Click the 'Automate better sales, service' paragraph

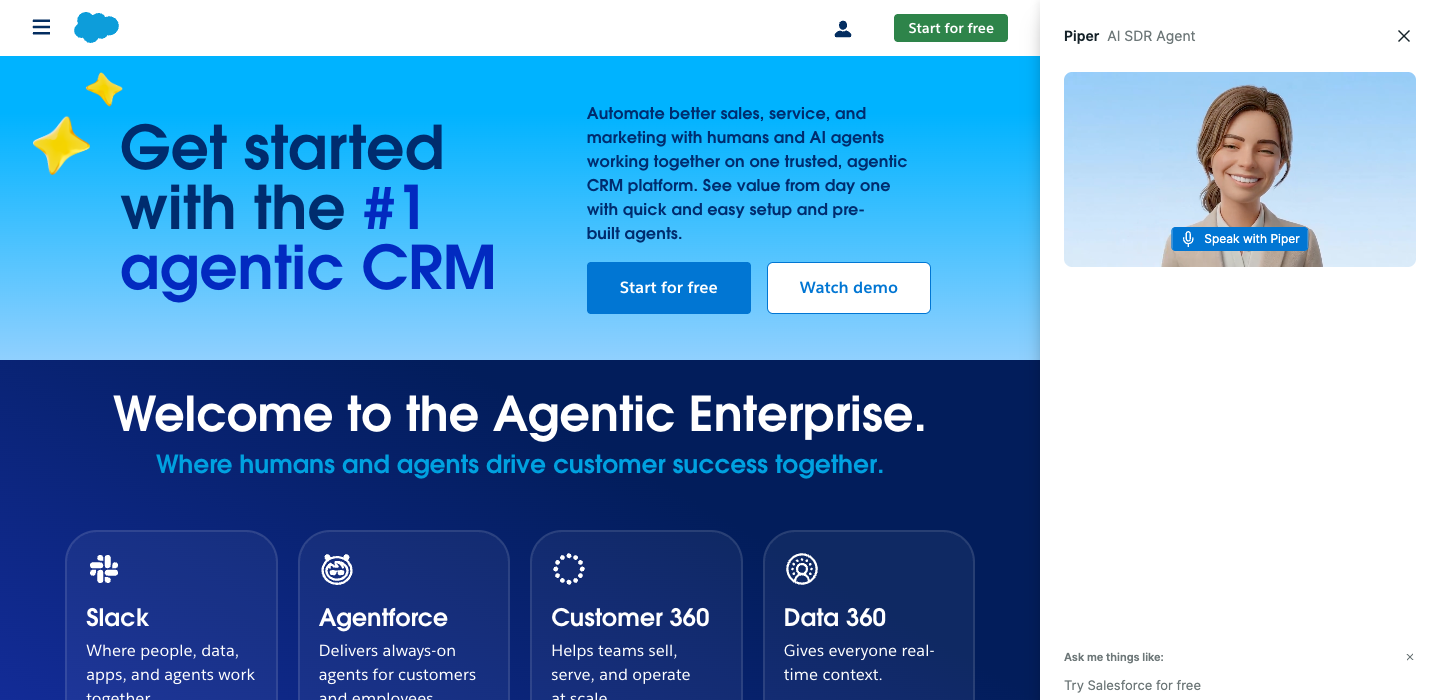pos(747,174)
